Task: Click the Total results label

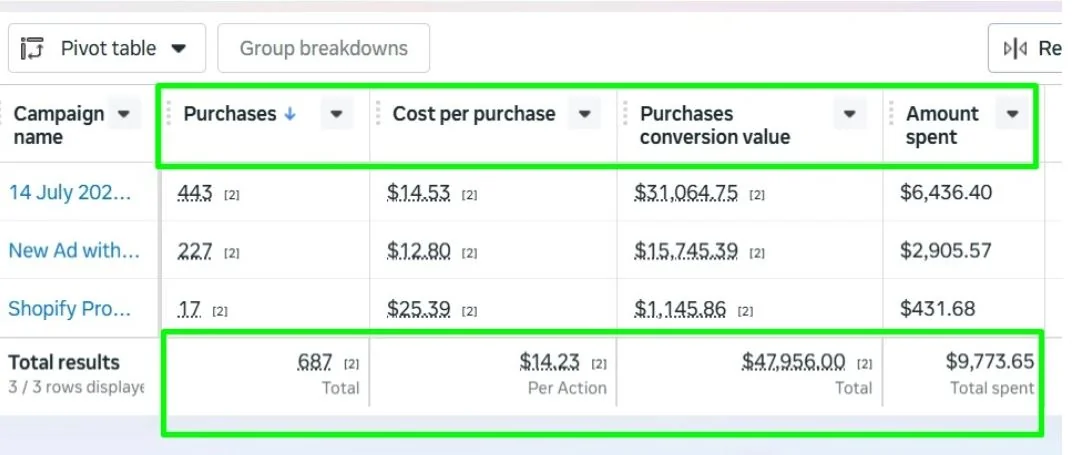Action: 64,362
